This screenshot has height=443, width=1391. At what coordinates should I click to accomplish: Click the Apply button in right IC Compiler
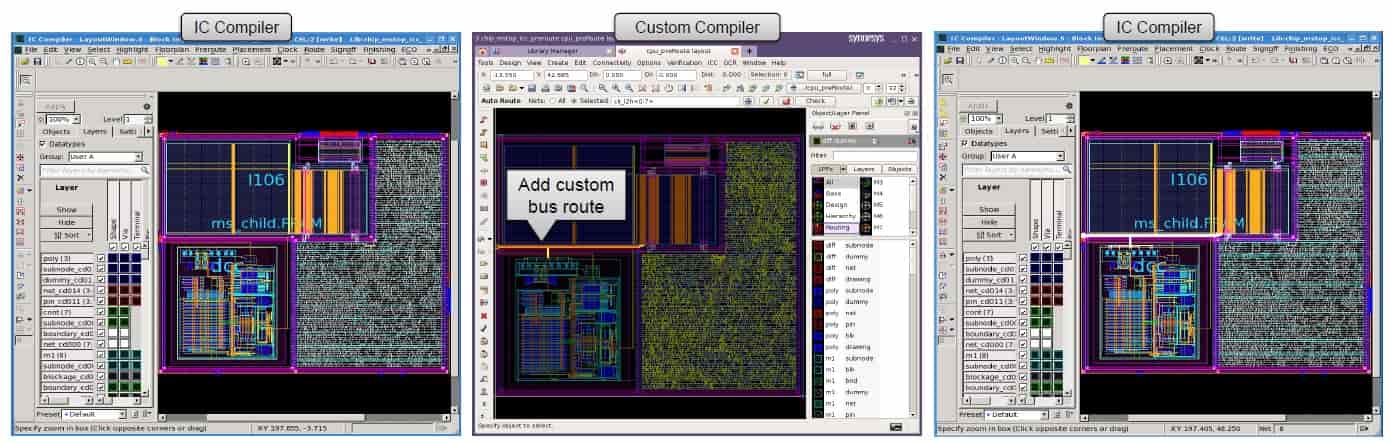(x=978, y=106)
